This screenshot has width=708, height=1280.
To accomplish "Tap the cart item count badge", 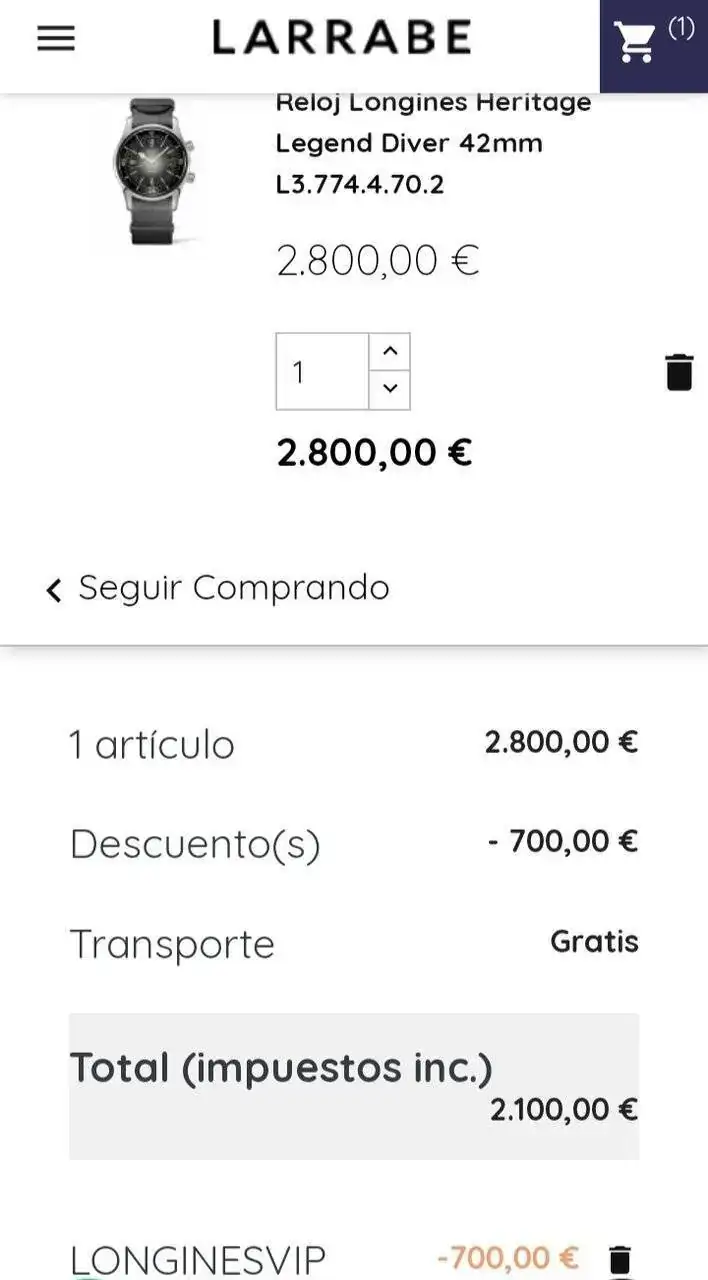I will (681, 28).
